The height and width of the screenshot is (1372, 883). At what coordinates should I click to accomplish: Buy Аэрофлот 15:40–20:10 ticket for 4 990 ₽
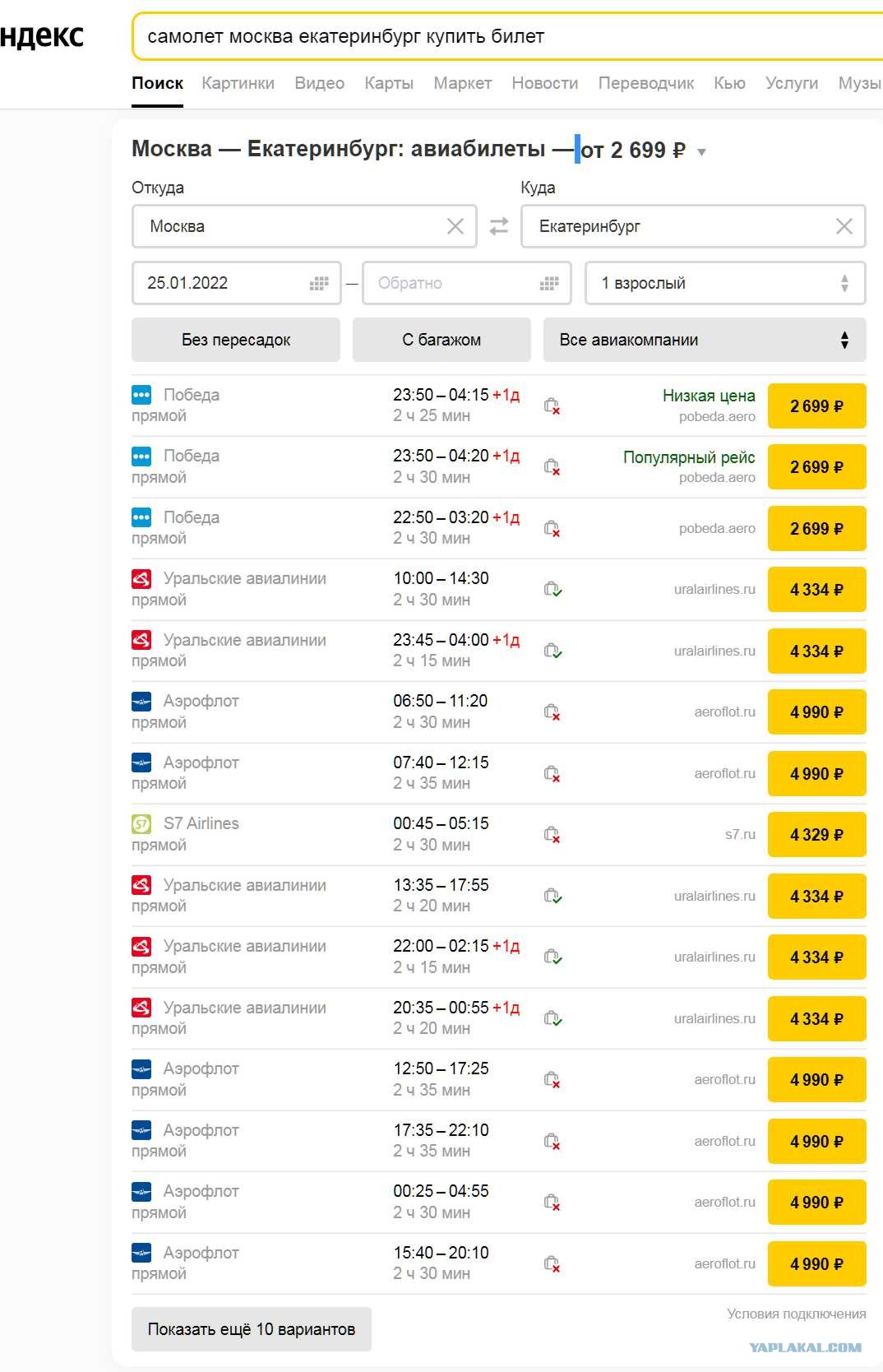point(816,1264)
